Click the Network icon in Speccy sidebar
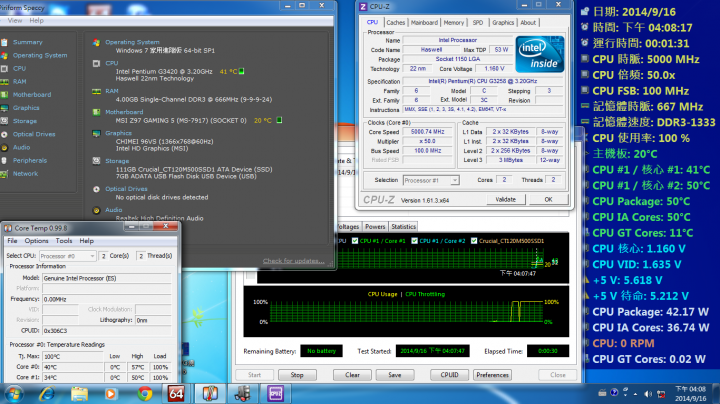The height and width of the screenshot is (404, 720). click(4, 174)
